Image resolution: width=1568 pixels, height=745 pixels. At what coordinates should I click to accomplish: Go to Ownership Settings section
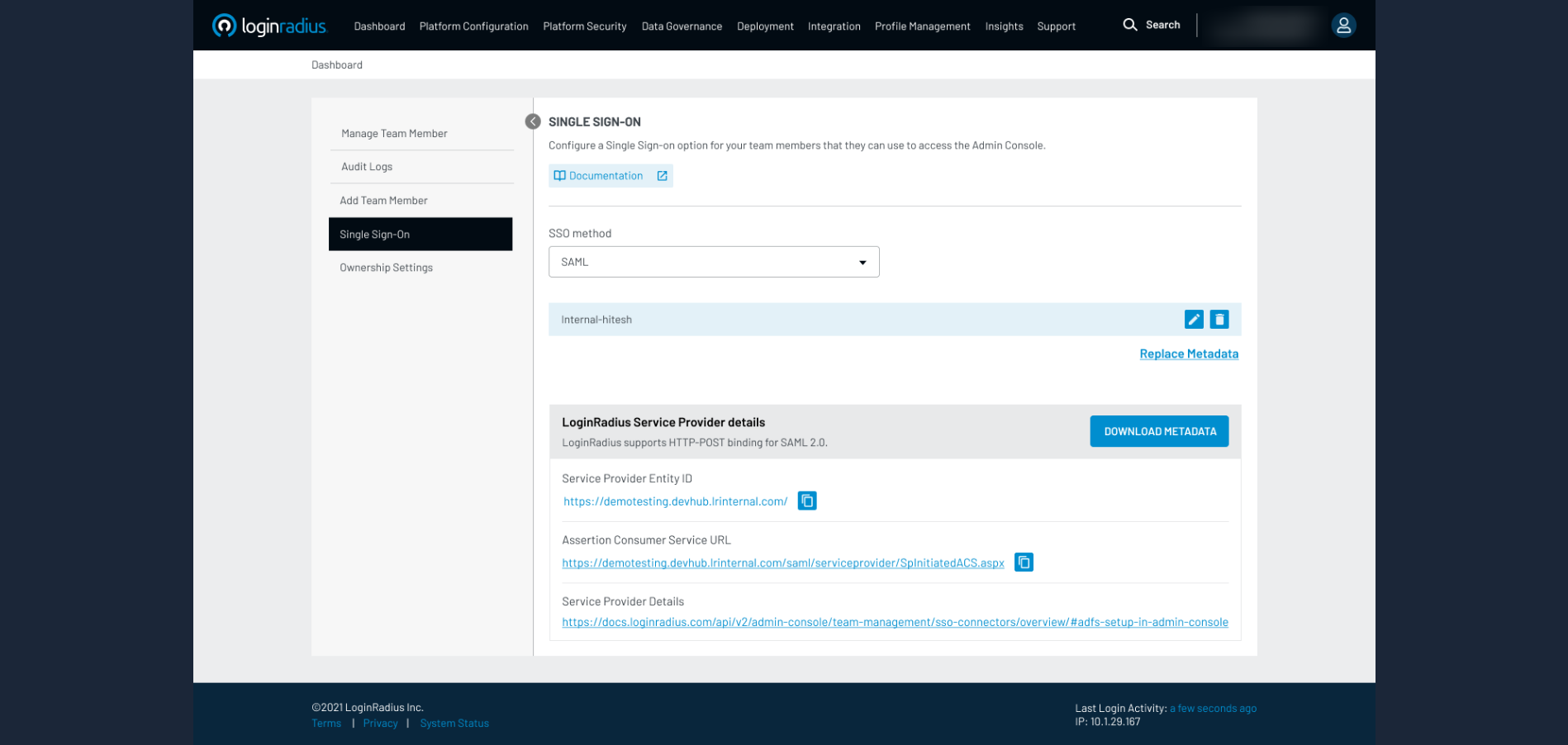[x=386, y=268]
